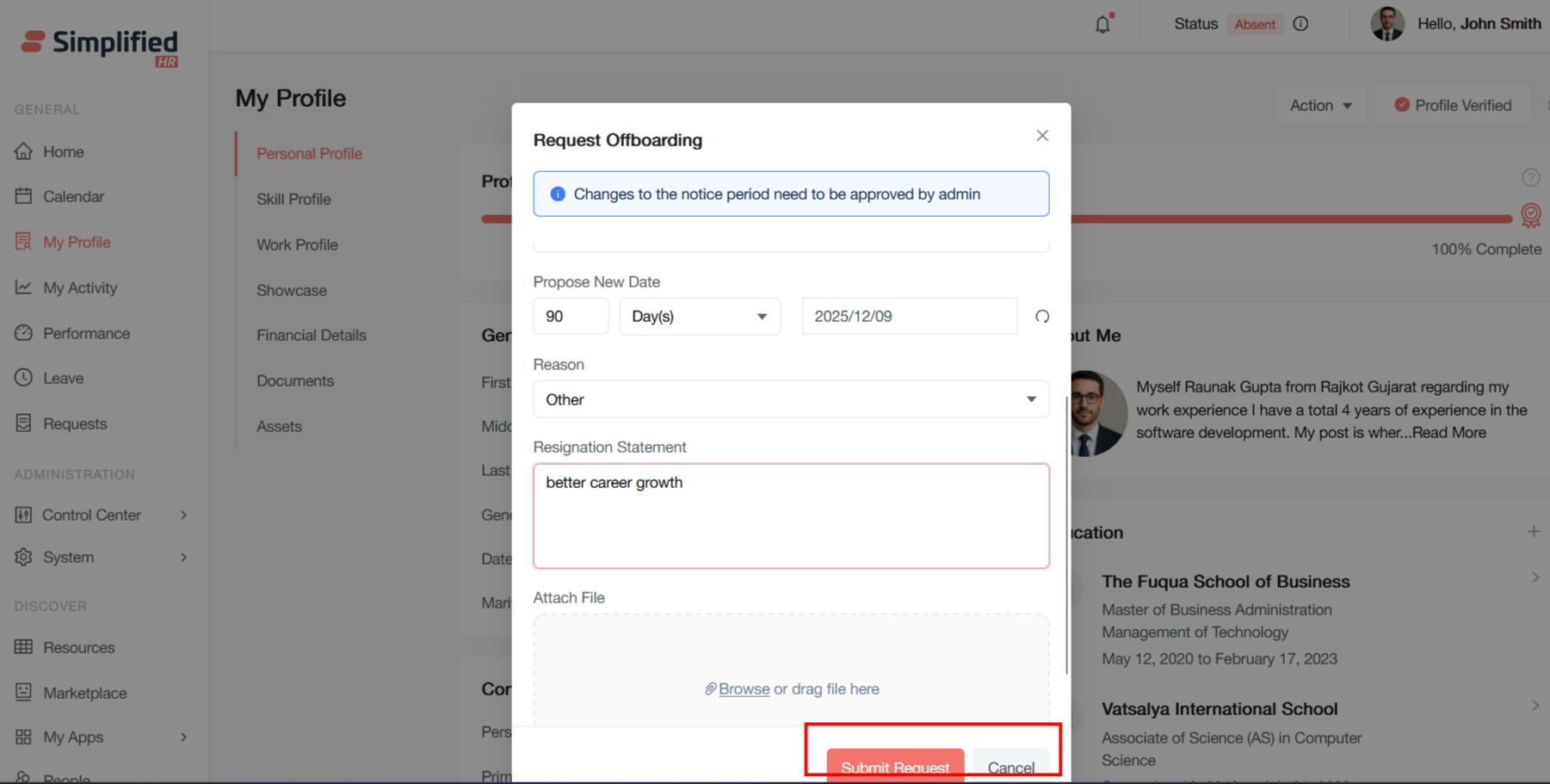Switch to the Skill Profile tab
This screenshot has width=1550, height=784.
point(293,199)
